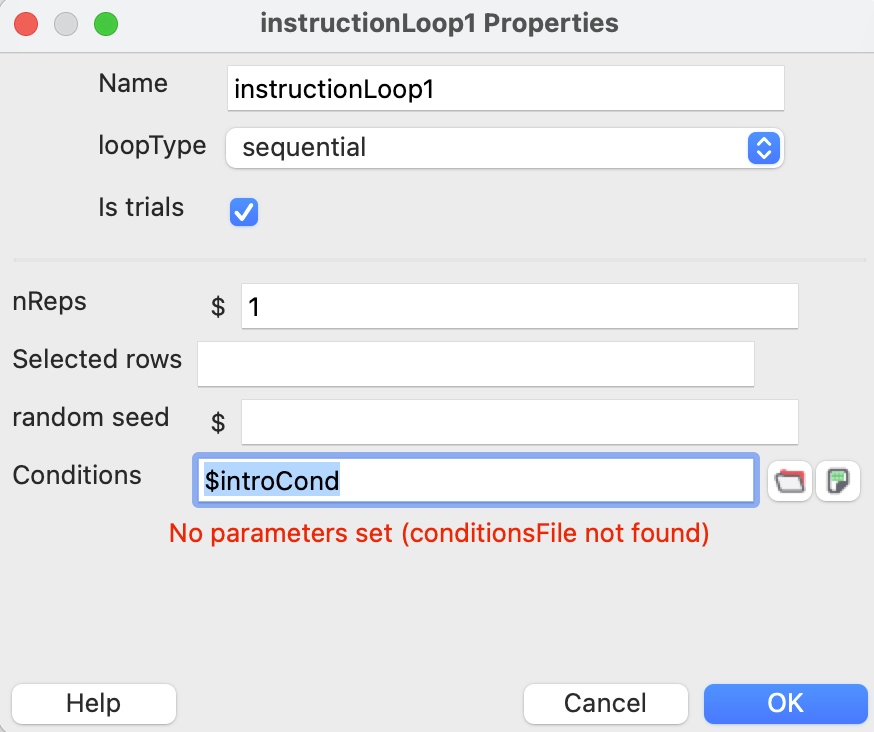This screenshot has width=874, height=732.
Task: Click the random seed input box
Action: tap(519, 422)
